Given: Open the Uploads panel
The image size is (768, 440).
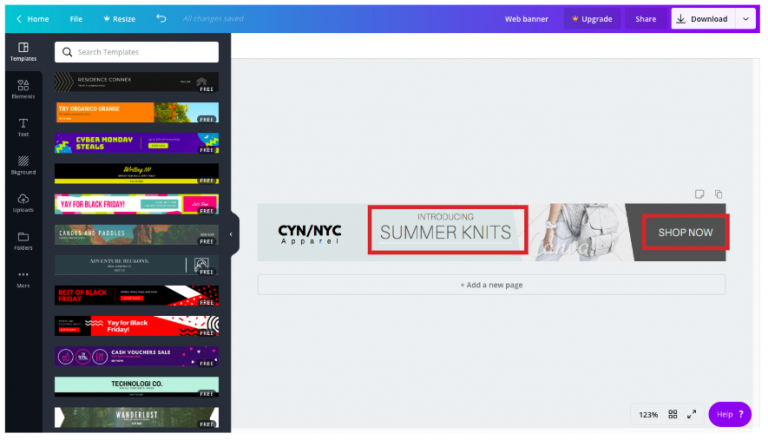Looking at the screenshot, I should (23, 203).
